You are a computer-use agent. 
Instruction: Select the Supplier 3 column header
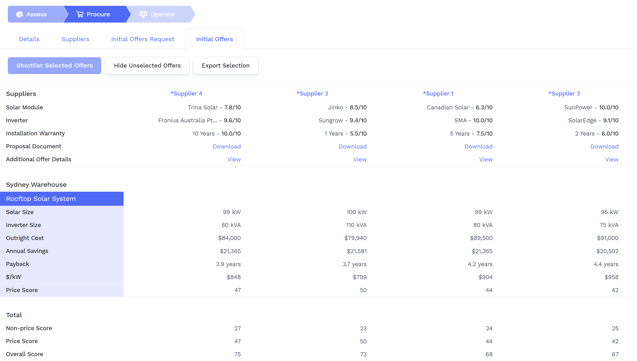pyautogui.click(x=564, y=93)
